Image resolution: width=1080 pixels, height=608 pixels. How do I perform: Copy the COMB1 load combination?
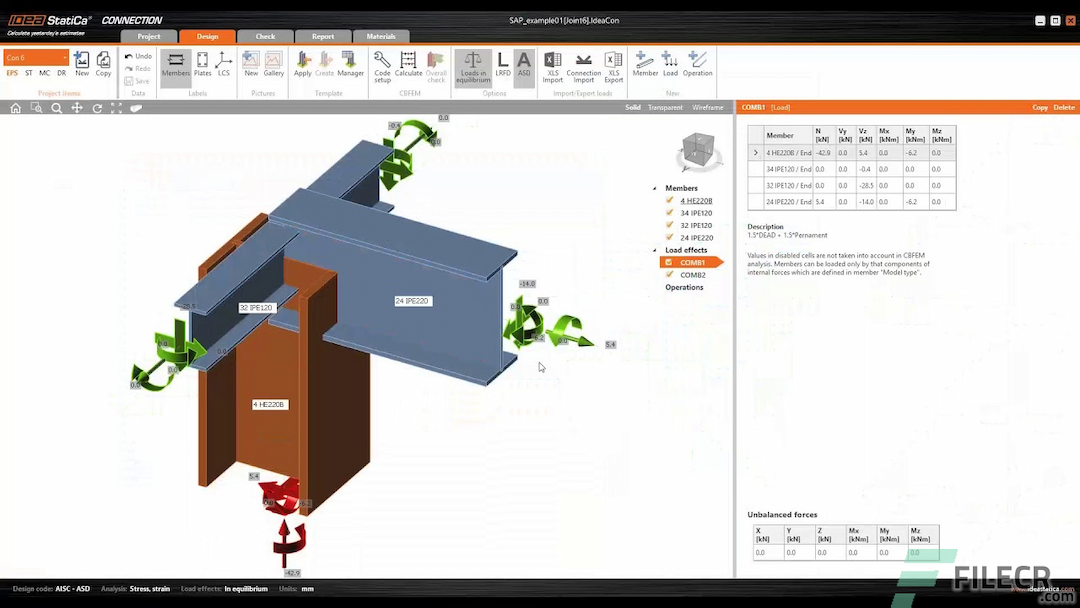(1040, 107)
